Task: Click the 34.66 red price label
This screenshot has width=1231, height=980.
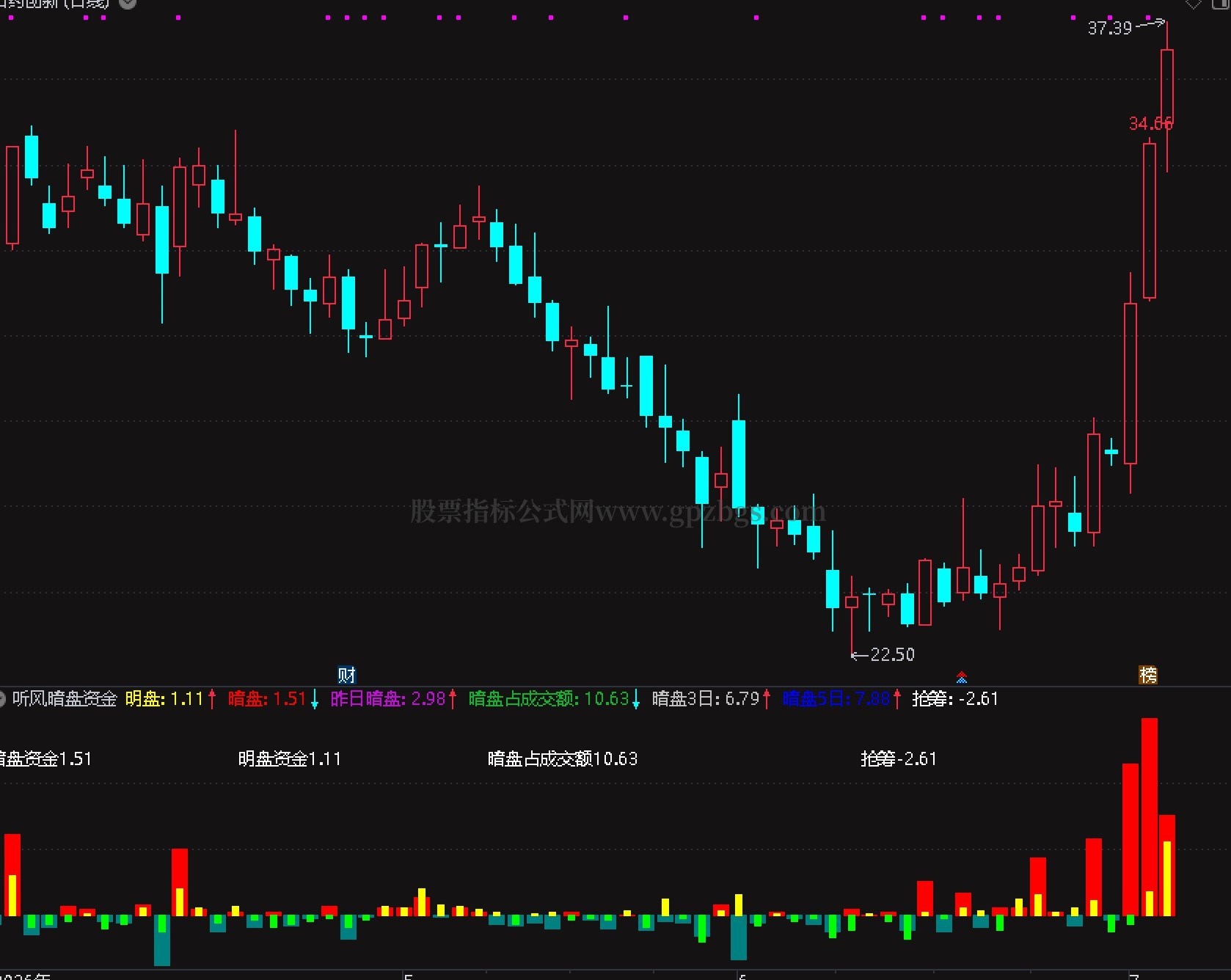Action: coord(1150,123)
